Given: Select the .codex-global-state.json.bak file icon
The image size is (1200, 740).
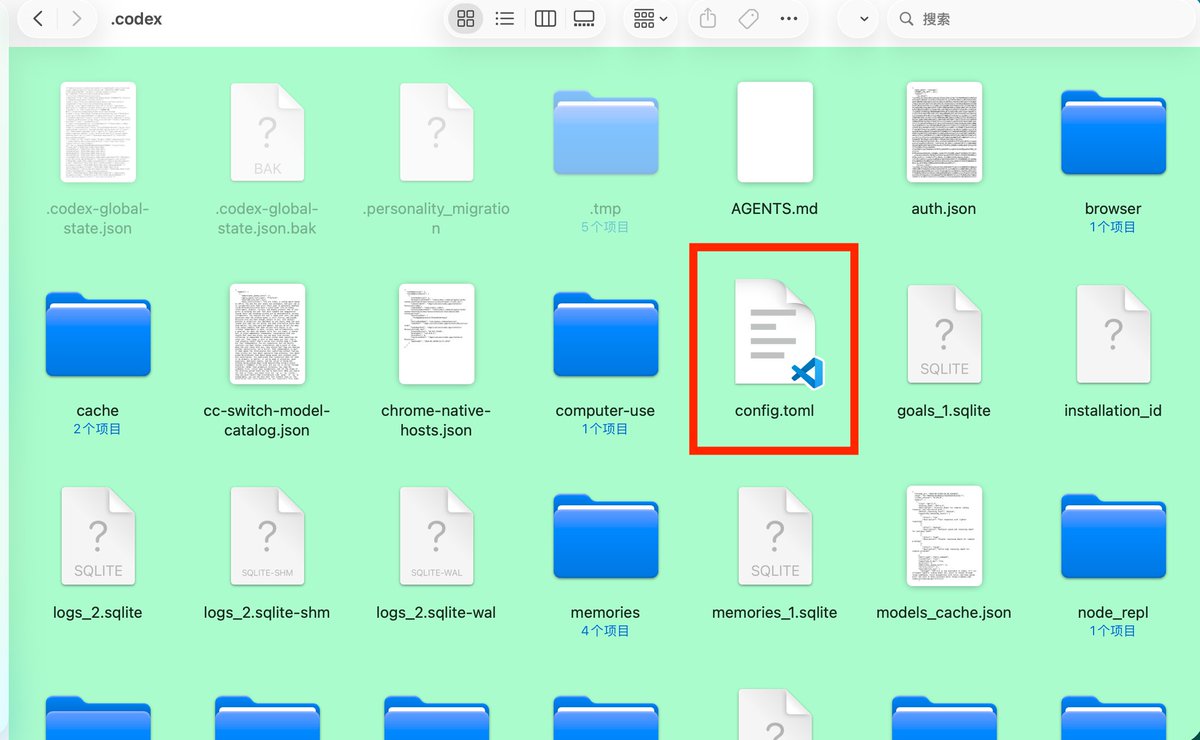Looking at the screenshot, I should [267, 132].
